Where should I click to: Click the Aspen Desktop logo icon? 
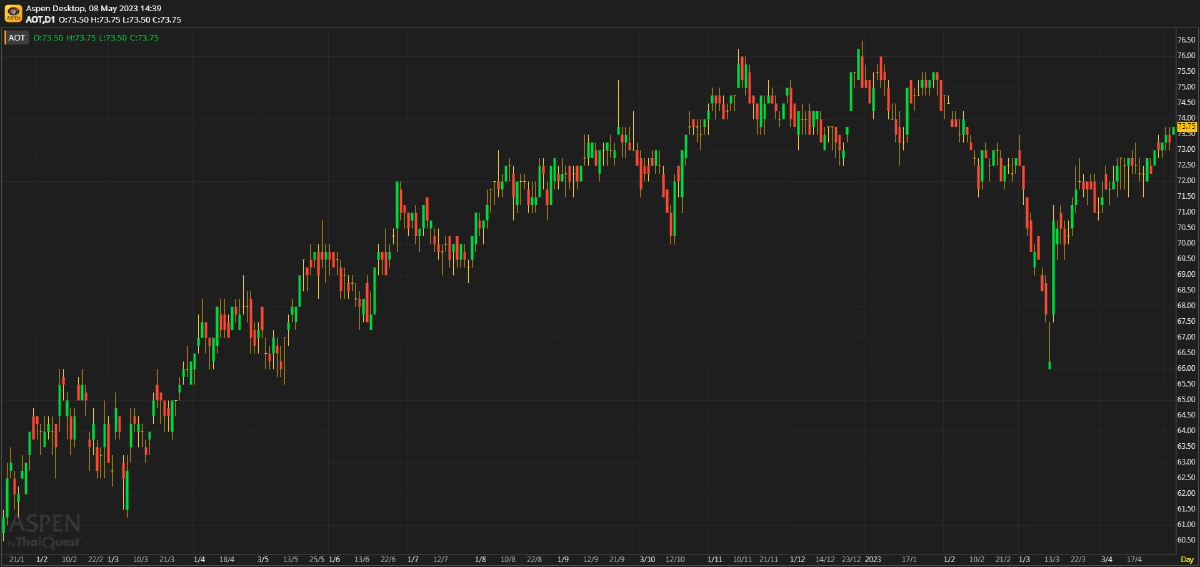13,13
